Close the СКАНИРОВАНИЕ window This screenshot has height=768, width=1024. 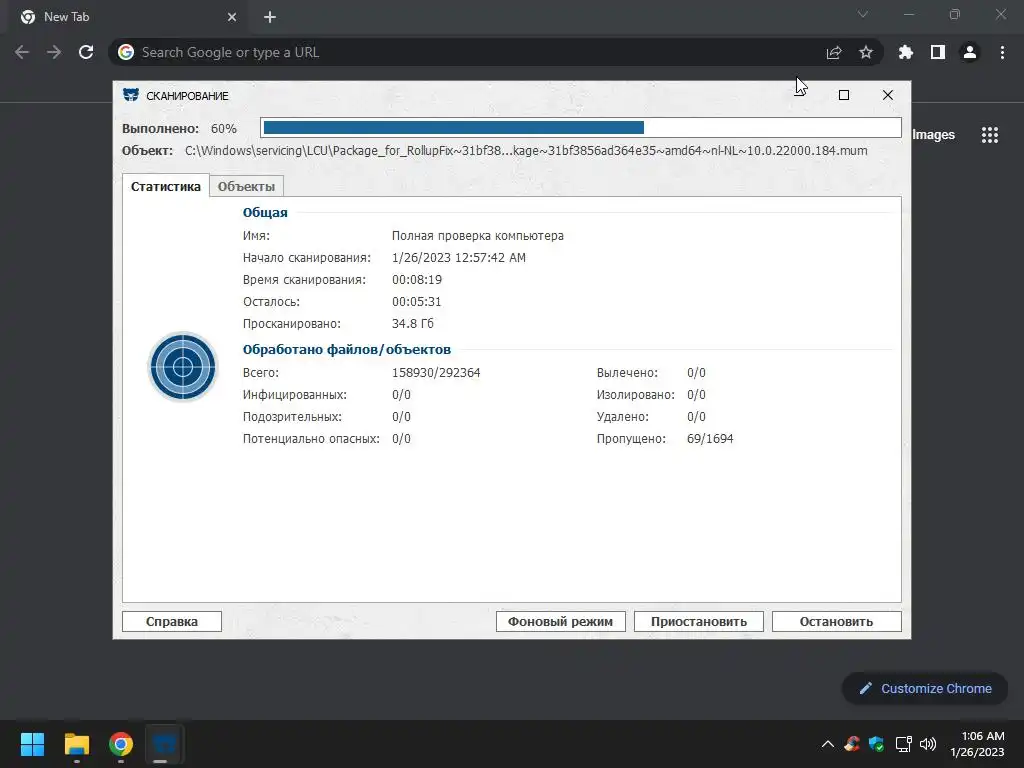click(888, 95)
